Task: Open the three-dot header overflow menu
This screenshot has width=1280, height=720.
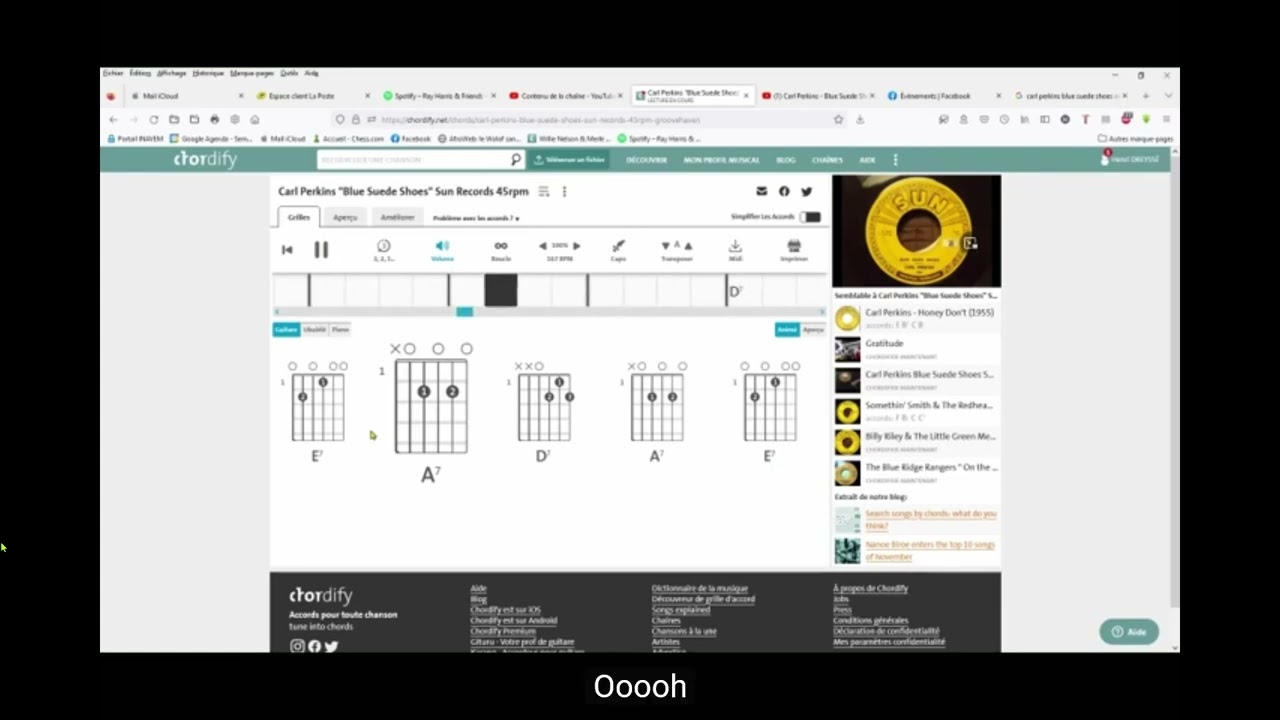Action: click(x=895, y=160)
